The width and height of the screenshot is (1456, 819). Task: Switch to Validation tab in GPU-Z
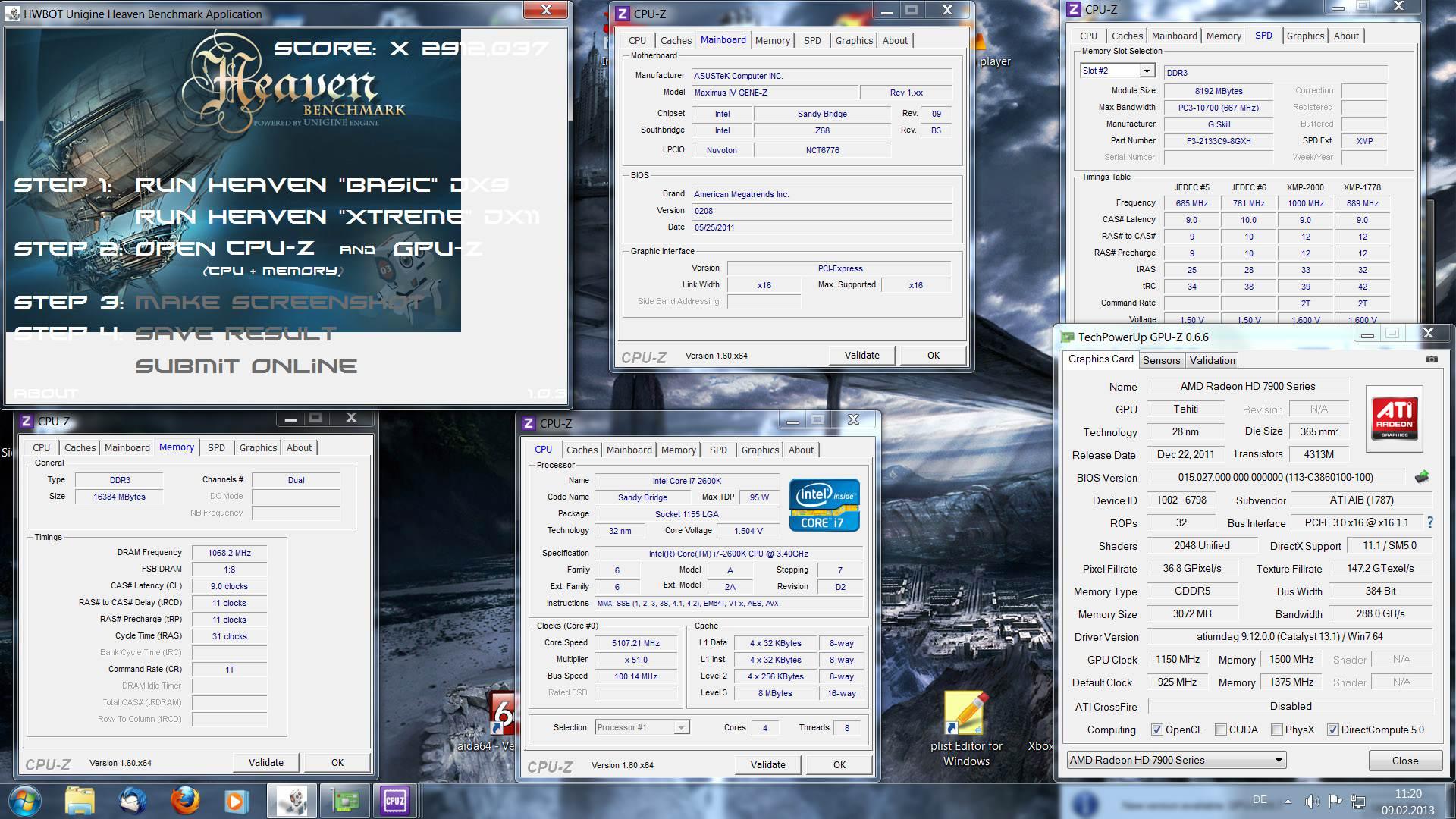[1212, 360]
